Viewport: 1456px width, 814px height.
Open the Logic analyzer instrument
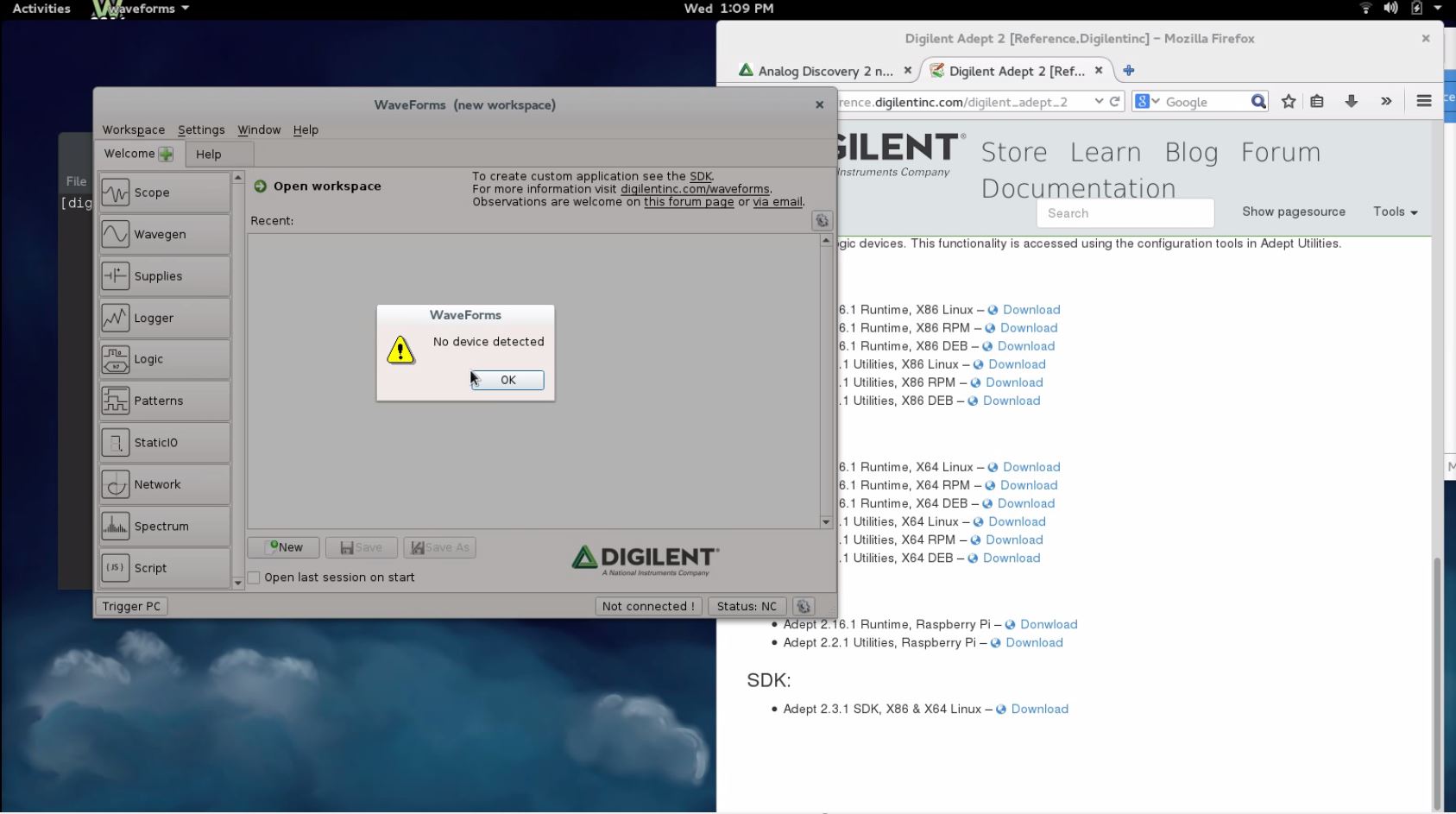point(165,359)
